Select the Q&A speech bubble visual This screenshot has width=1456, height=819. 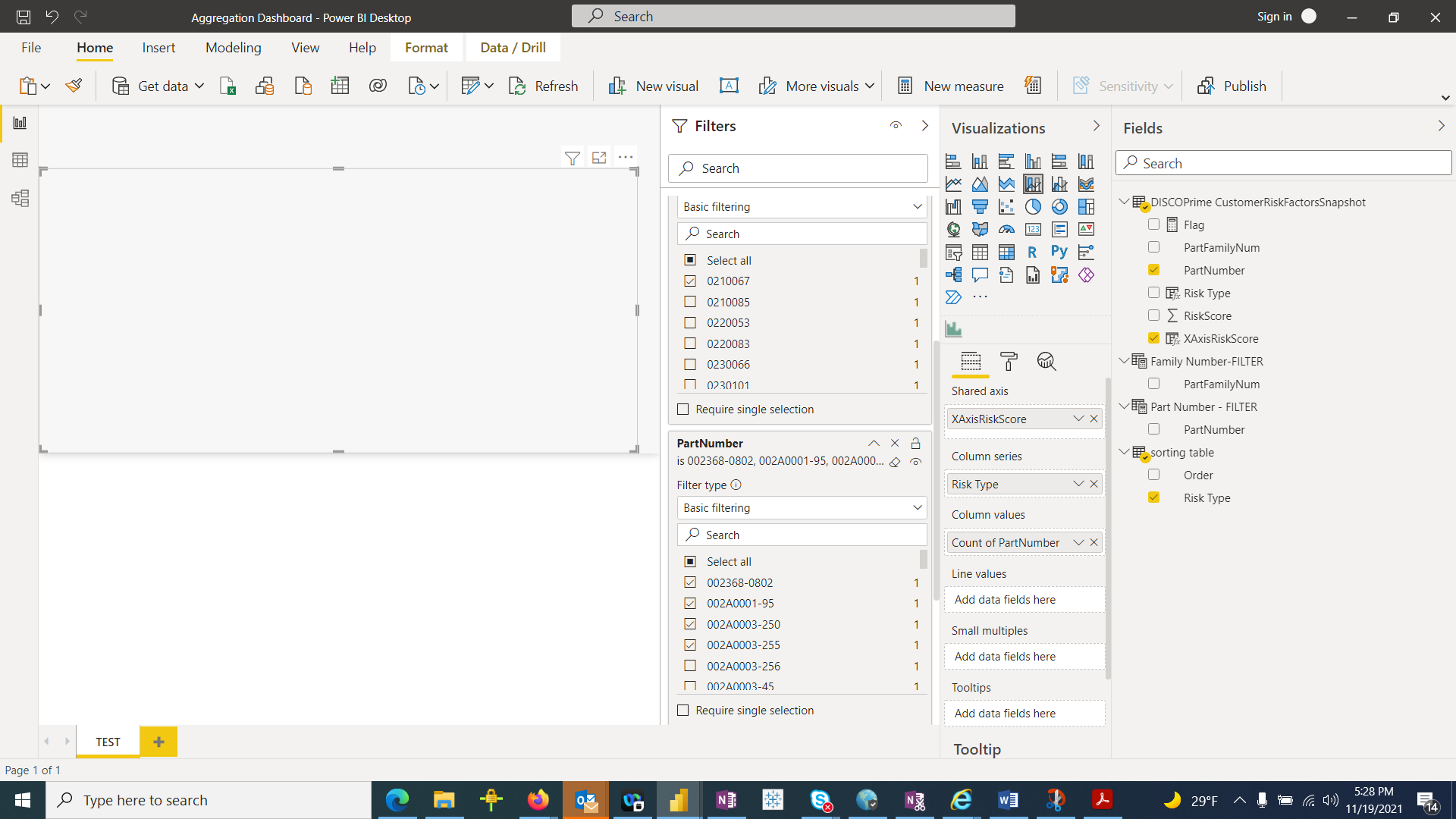click(980, 275)
